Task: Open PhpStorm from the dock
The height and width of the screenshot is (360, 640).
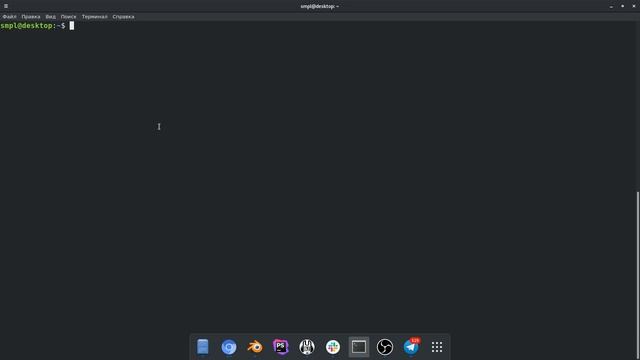Action: 281,347
